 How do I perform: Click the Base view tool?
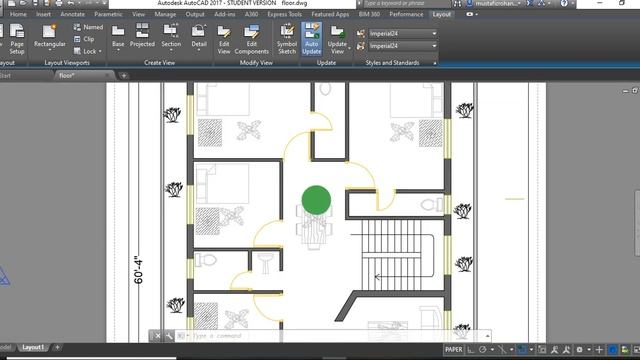click(118, 36)
